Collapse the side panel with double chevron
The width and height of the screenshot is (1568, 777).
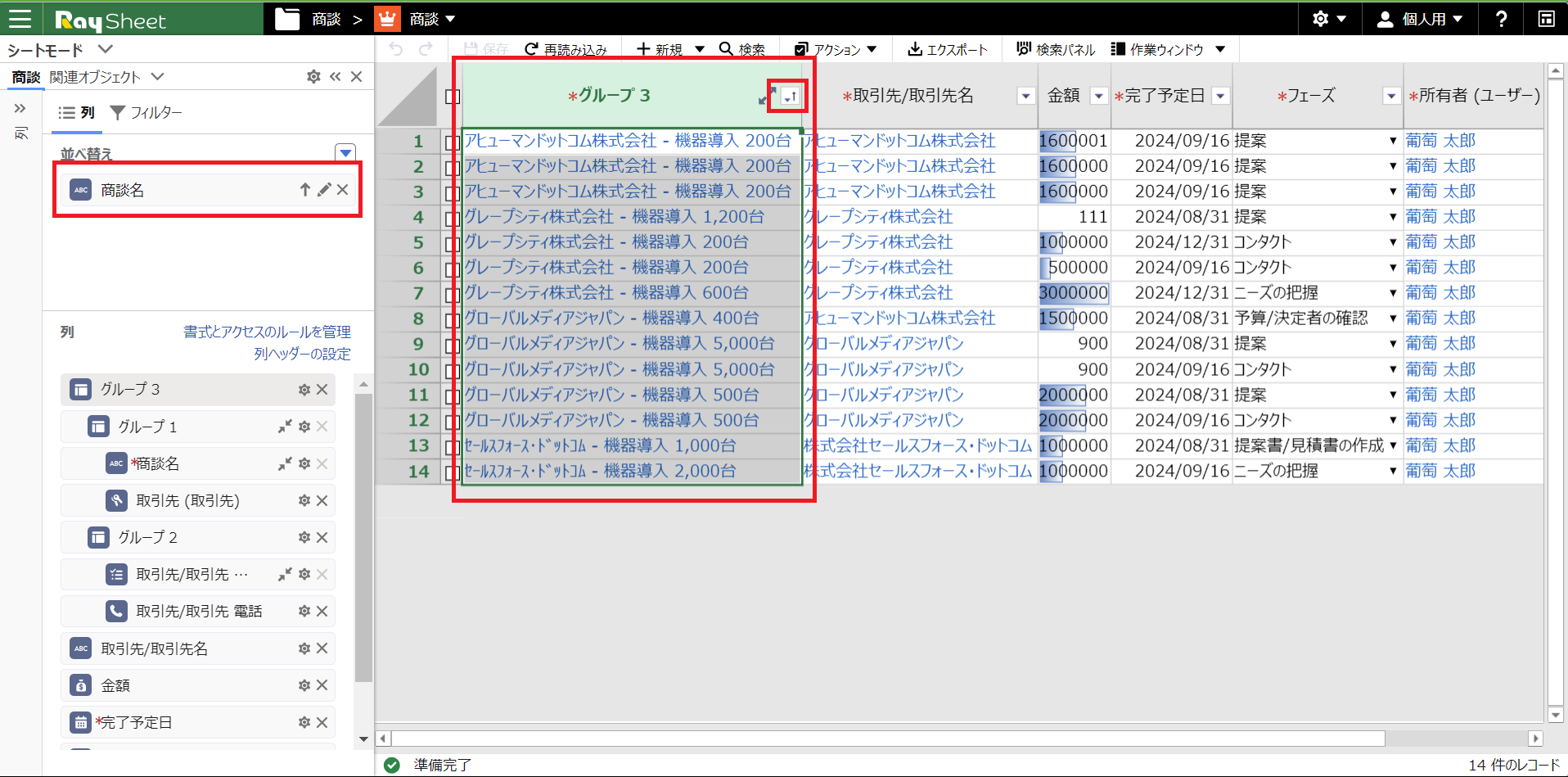(336, 76)
